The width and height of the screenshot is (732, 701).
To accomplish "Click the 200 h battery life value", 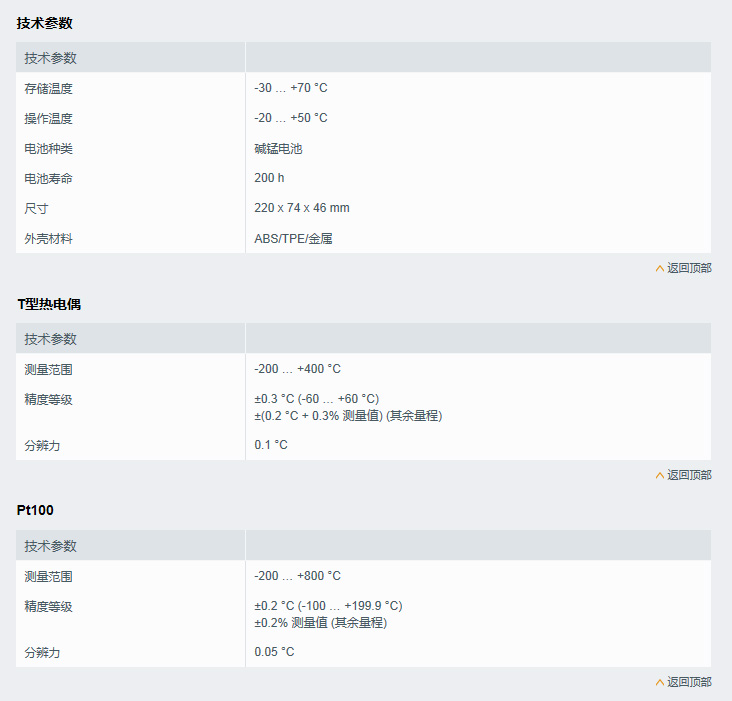I will coord(269,178).
